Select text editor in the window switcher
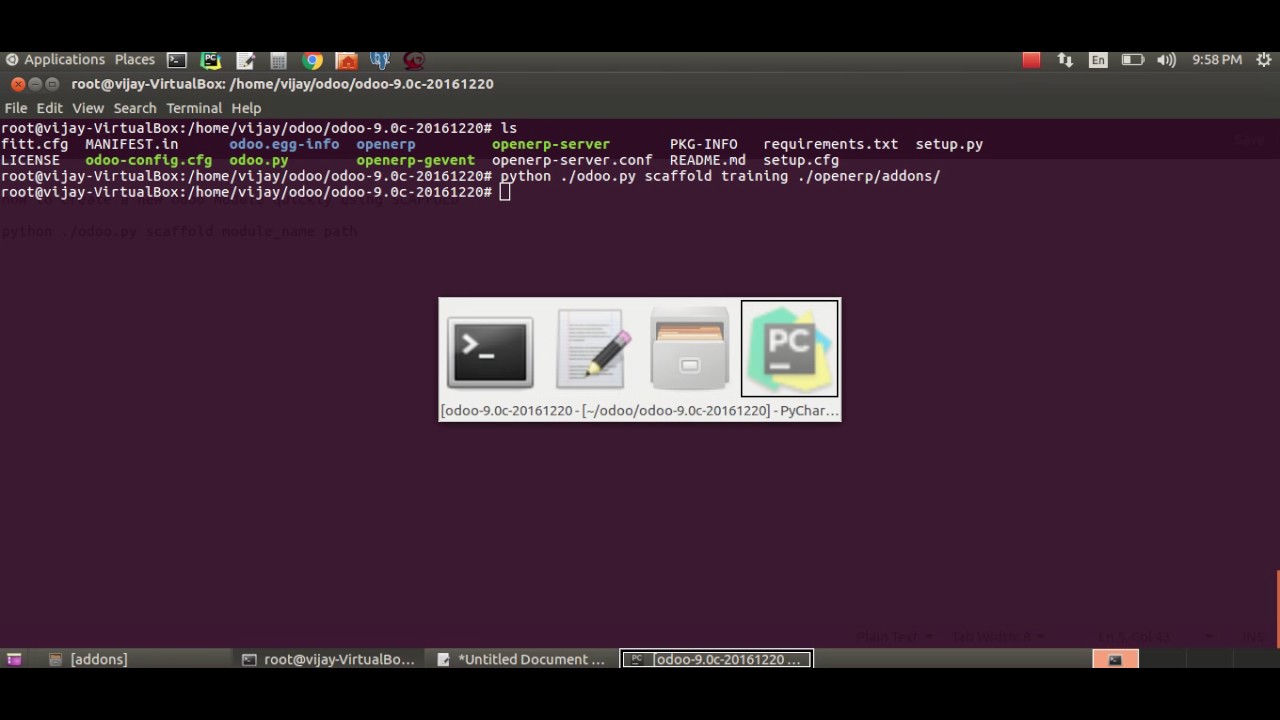 pyautogui.click(x=591, y=349)
